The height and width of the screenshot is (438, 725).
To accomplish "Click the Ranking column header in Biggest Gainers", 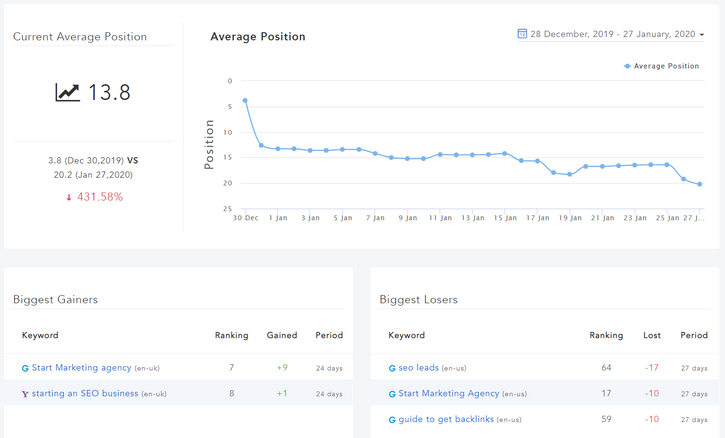I will pyautogui.click(x=231, y=335).
